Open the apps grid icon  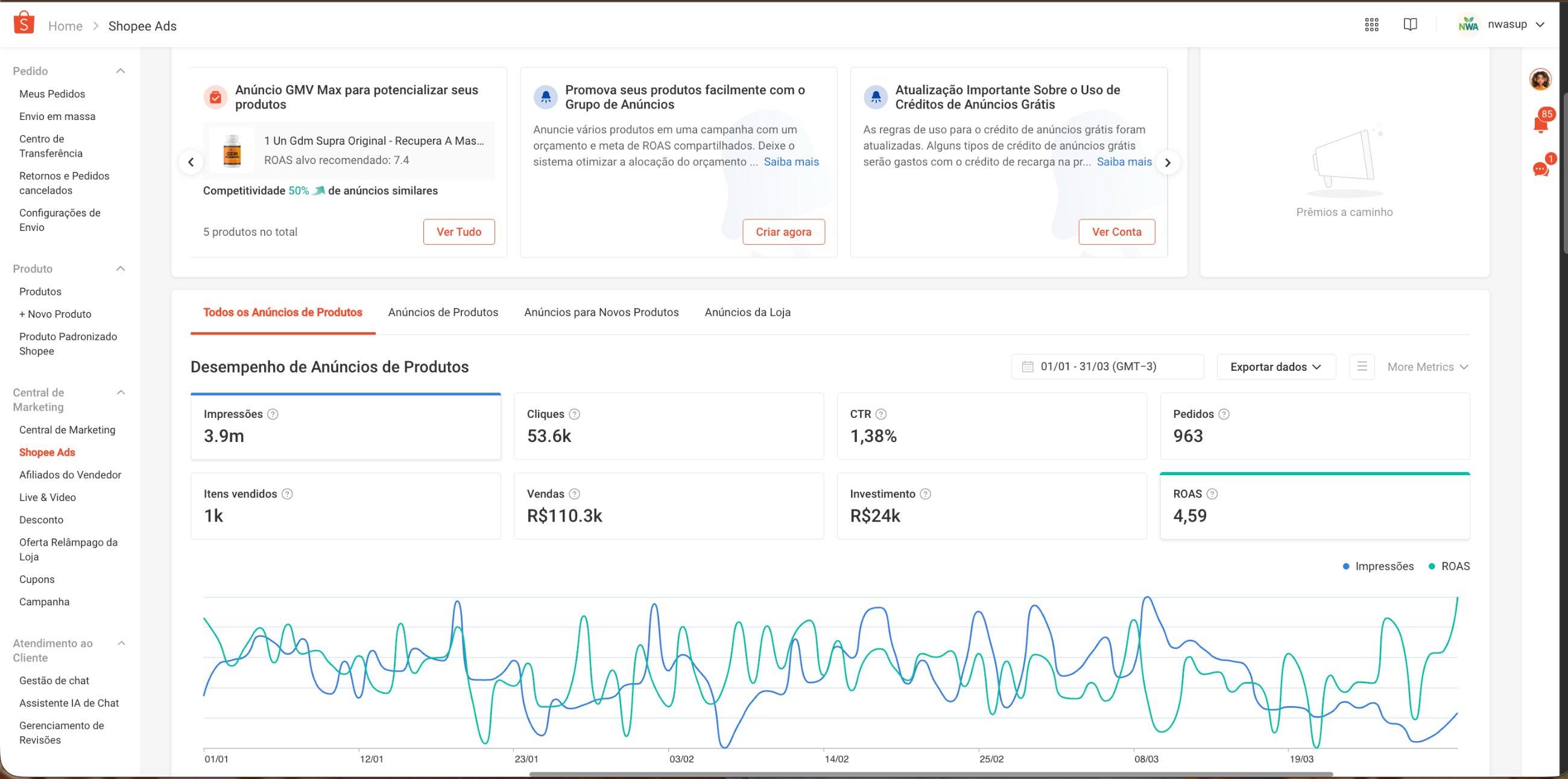(1371, 24)
